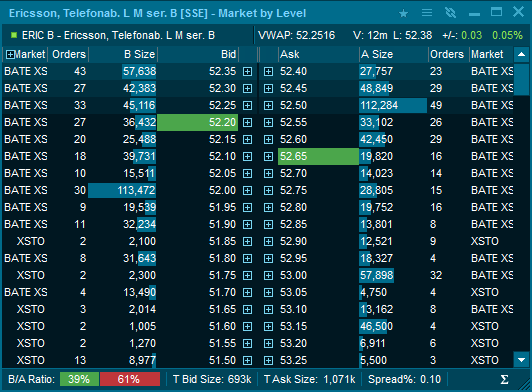Viewport: 532px width, 392px height.
Task: Expand bid level 52.10 plus icon
Action: 248,156
